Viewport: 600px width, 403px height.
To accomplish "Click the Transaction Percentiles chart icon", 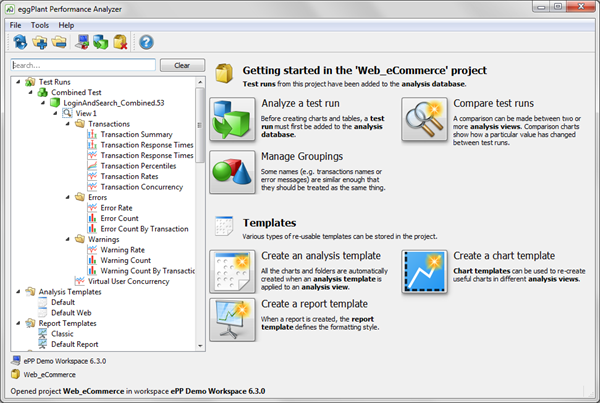I will (92, 166).
